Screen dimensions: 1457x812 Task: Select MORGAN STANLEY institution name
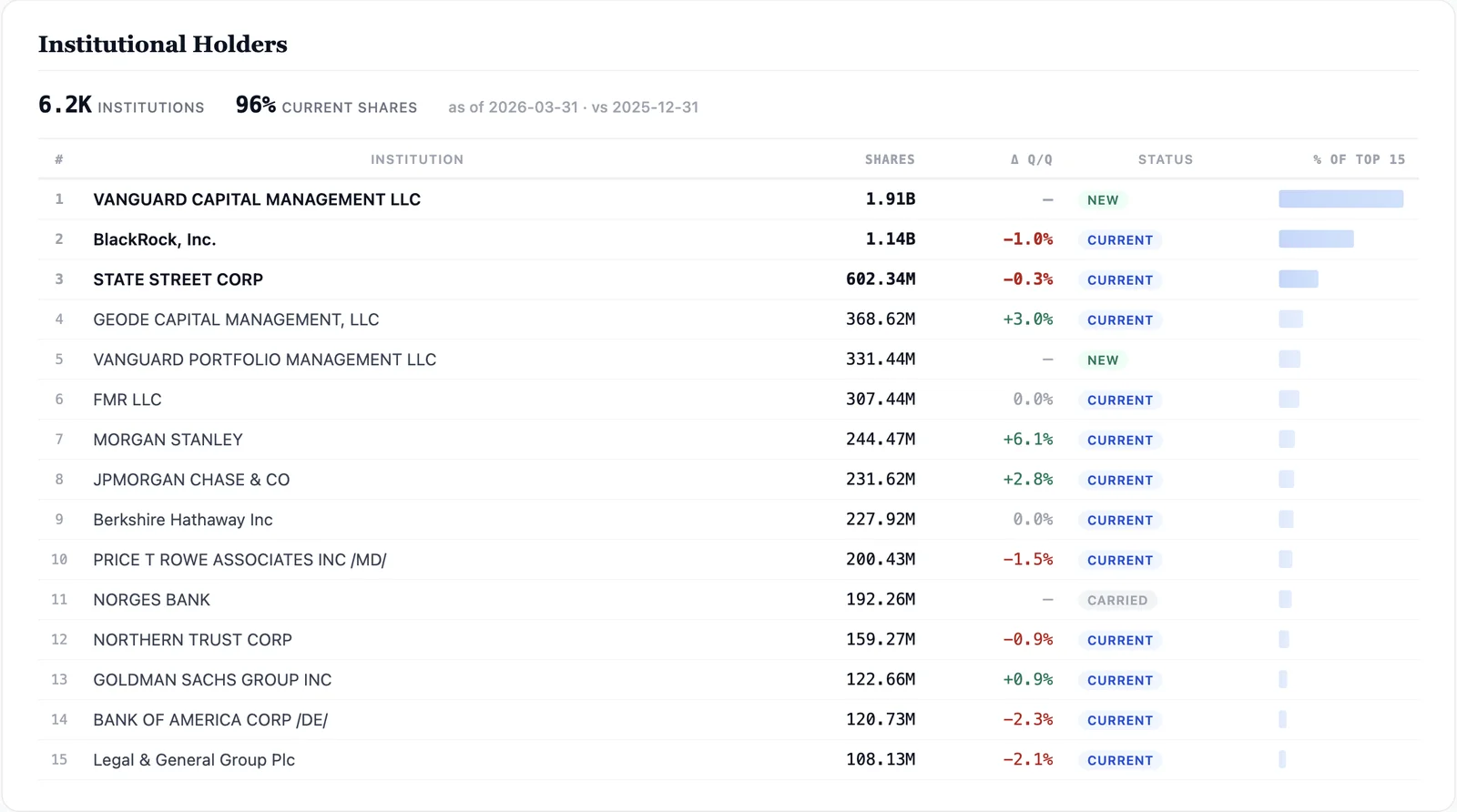click(x=168, y=440)
